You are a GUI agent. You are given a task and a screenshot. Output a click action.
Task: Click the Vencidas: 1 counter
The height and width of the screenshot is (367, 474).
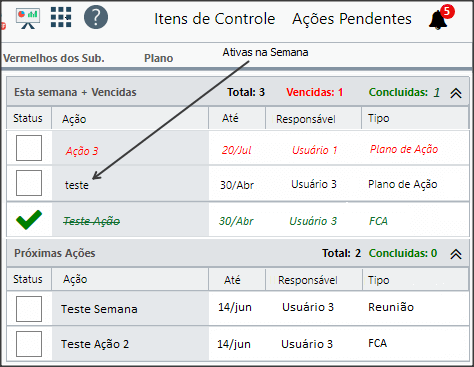click(315, 92)
